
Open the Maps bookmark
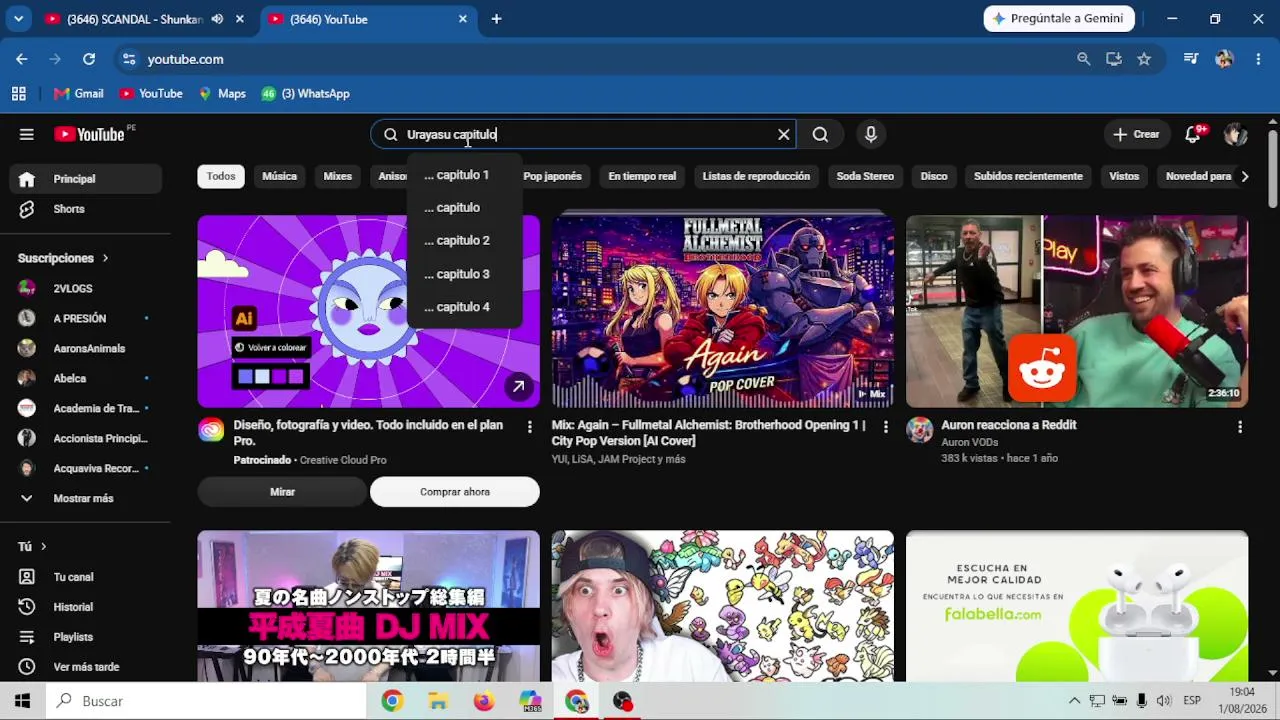222,93
